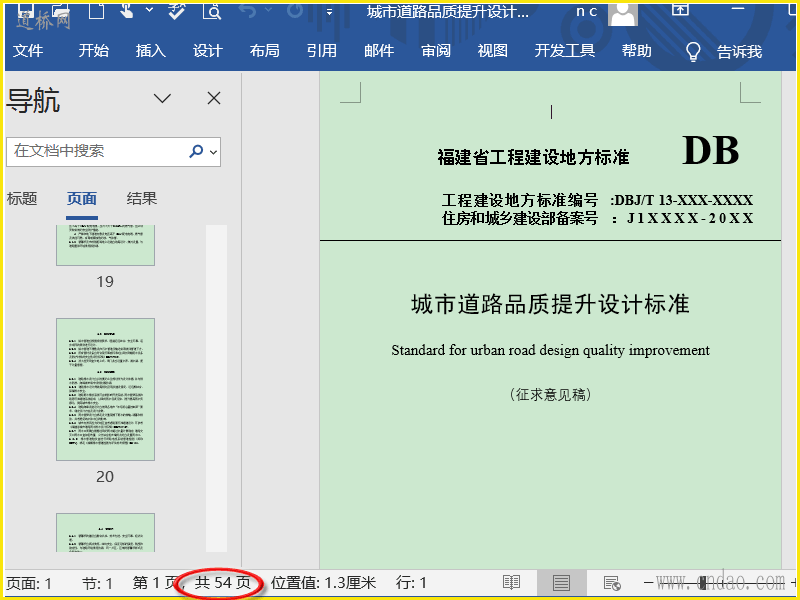This screenshot has width=800, height=600.
Task: Click the code DBJ/T 13-XXX-XXXX
Action: [x=684, y=199]
